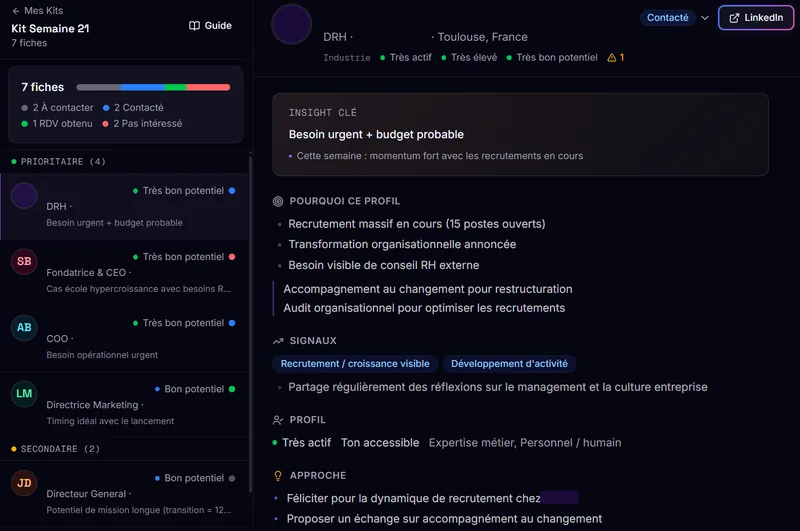The height and width of the screenshot is (531, 800).
Task: Click the DRH card avatar in list
Action: click(24, 196)
